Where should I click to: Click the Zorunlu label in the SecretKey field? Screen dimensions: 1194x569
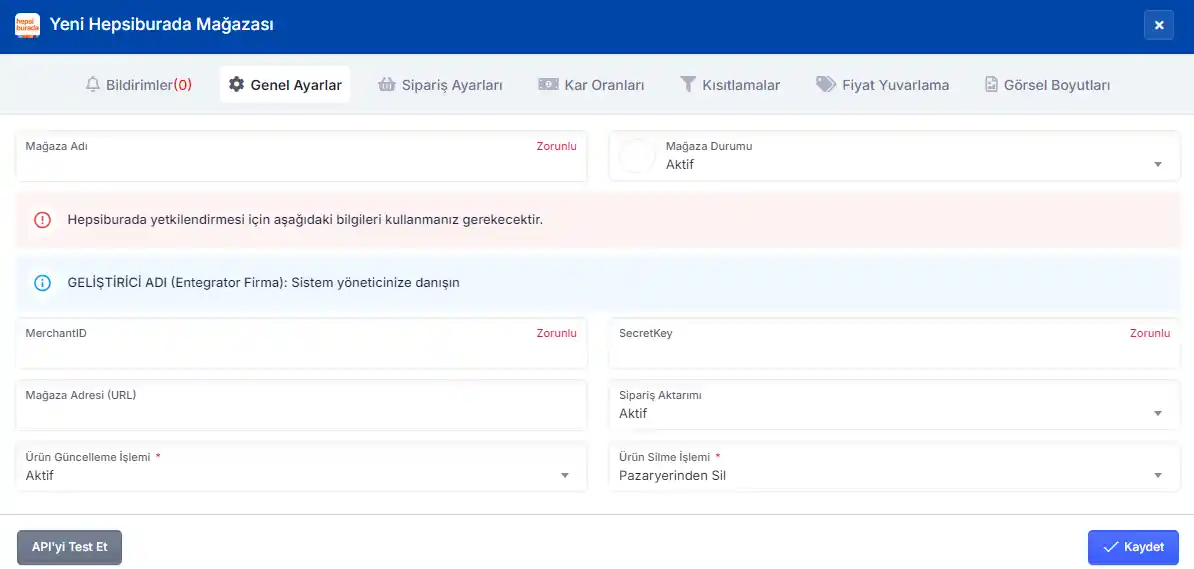[x=1150, y=334]
